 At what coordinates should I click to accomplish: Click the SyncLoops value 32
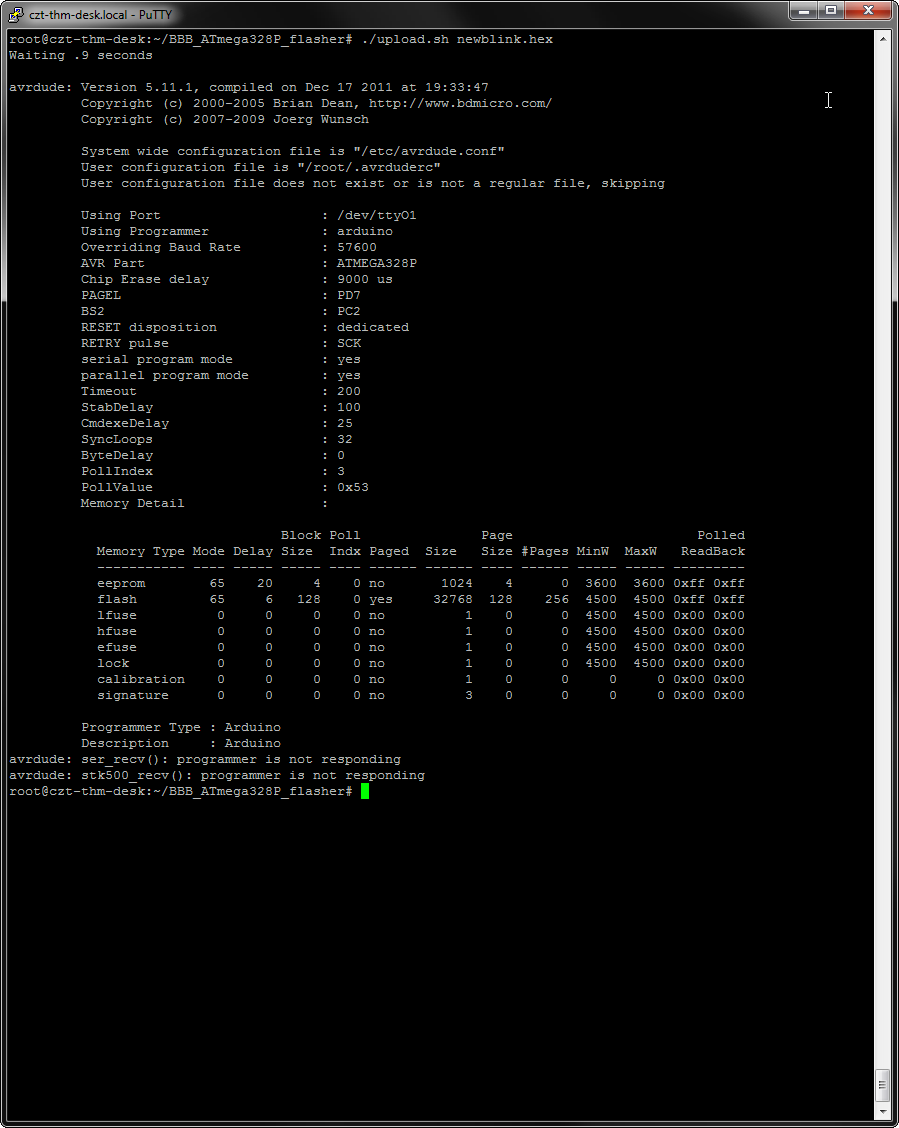344,440
